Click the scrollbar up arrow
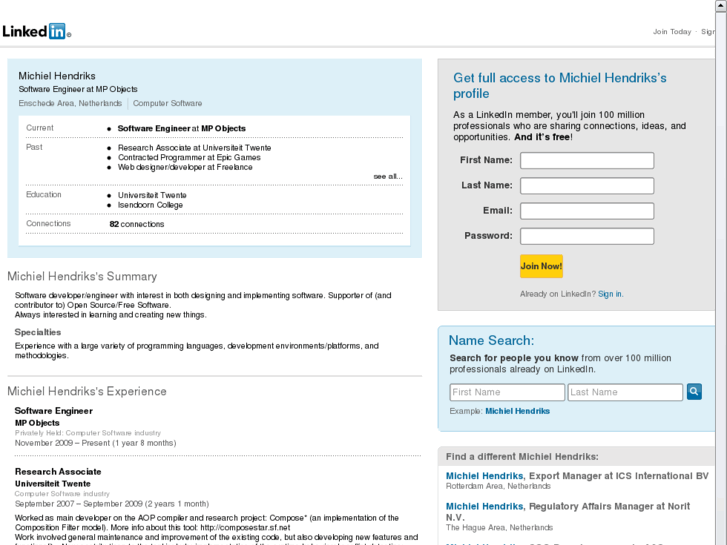Image resolution: width=727 pixels, height=545 pixels. click(721, 5)
